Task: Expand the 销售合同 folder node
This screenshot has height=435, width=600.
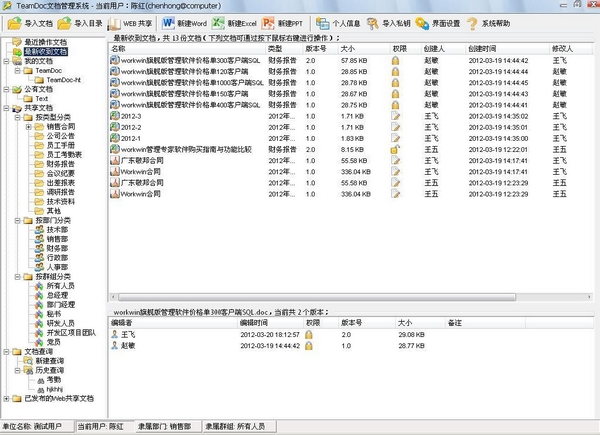Action: [x=29, y=127]
